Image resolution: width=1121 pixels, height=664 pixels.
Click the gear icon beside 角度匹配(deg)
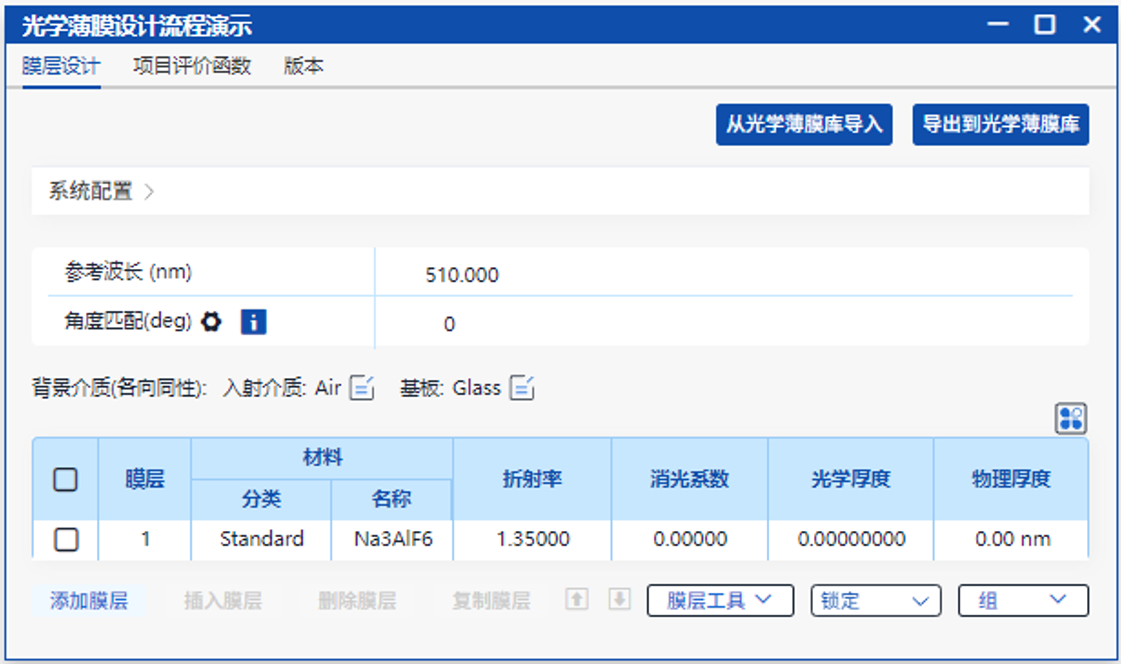(210, 322)
